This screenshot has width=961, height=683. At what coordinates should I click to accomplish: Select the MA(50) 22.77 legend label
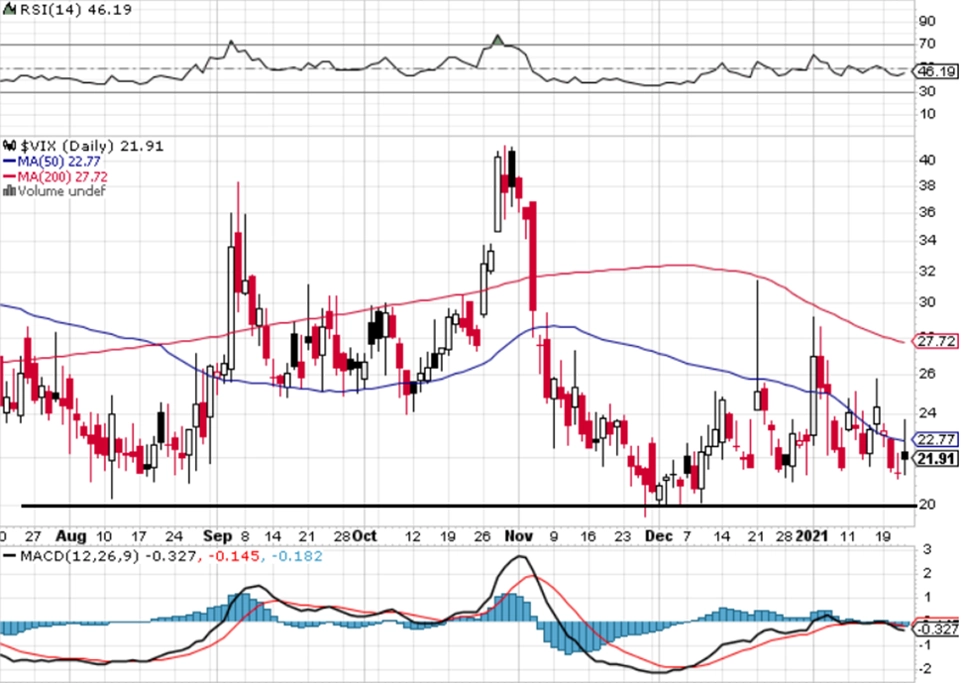[59, 161]
